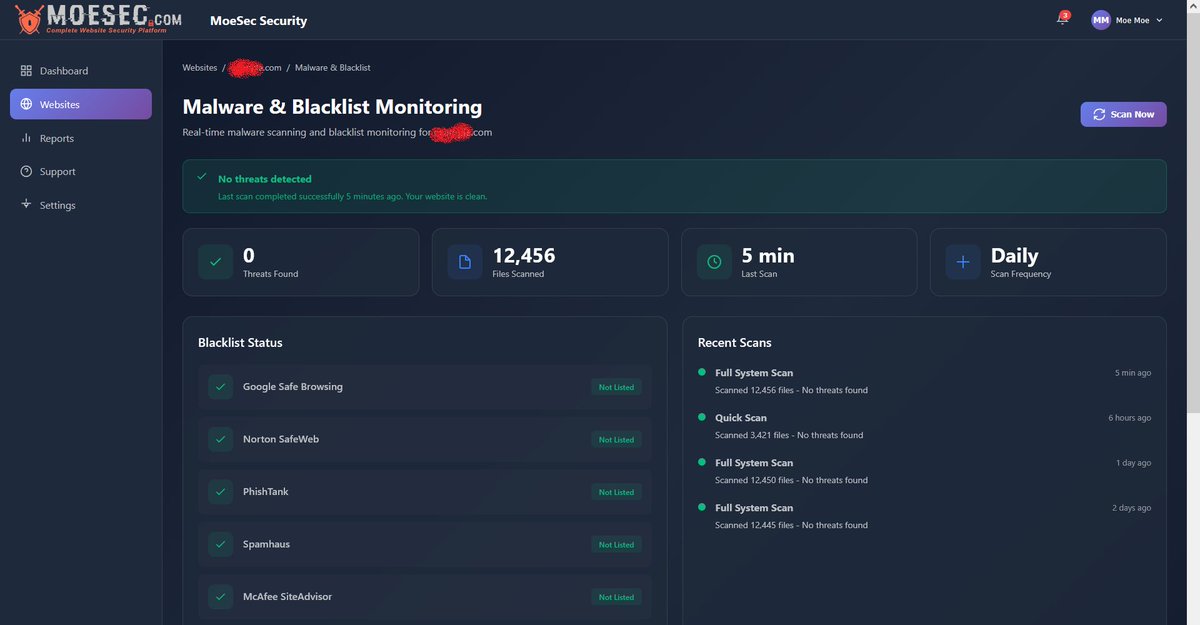
Task: Click the Files Scanned document icon
Action: tap(463, 261)
